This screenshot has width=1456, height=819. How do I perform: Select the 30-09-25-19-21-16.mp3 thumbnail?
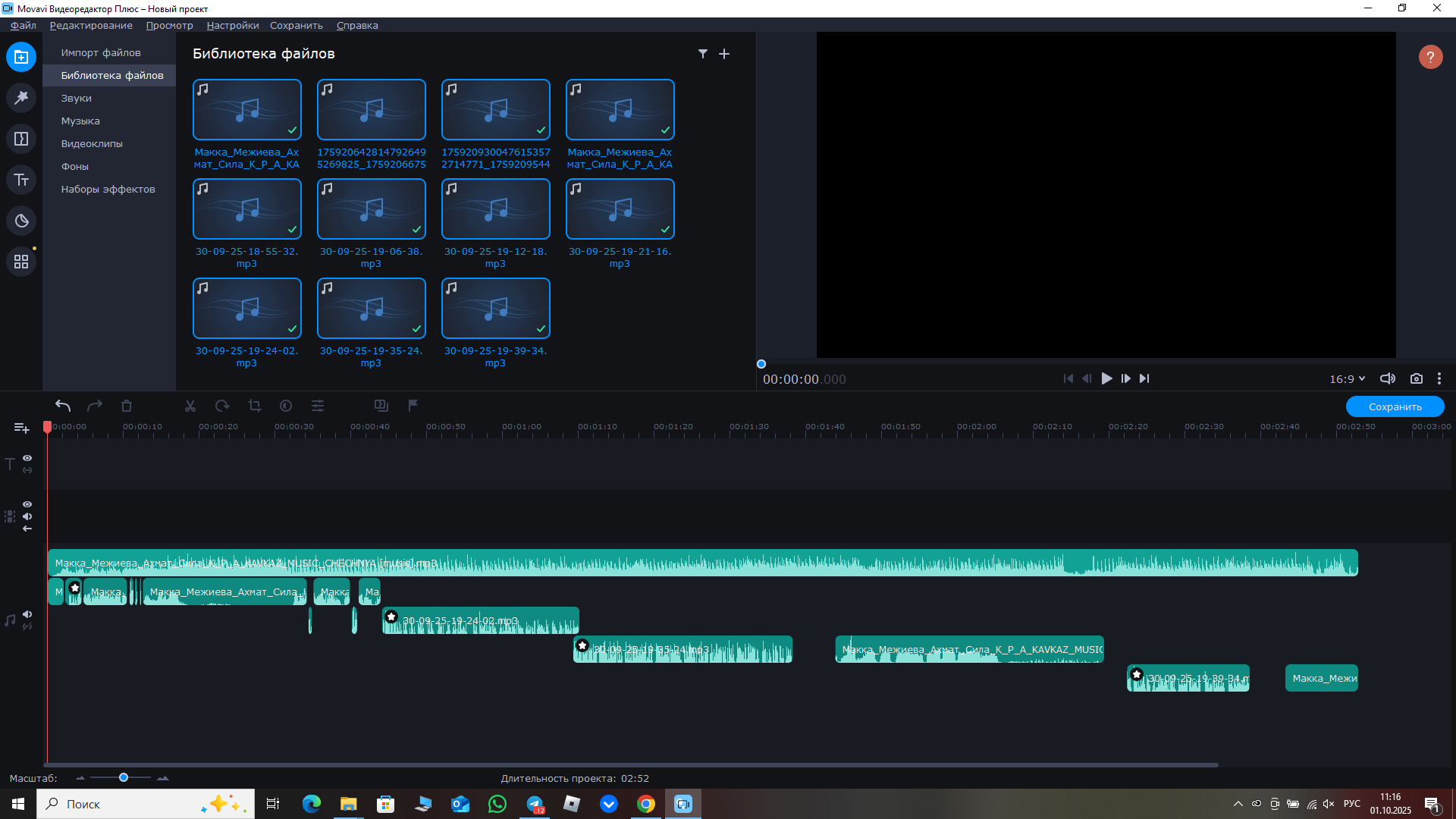pyautogui.click(x=620, y=209)
